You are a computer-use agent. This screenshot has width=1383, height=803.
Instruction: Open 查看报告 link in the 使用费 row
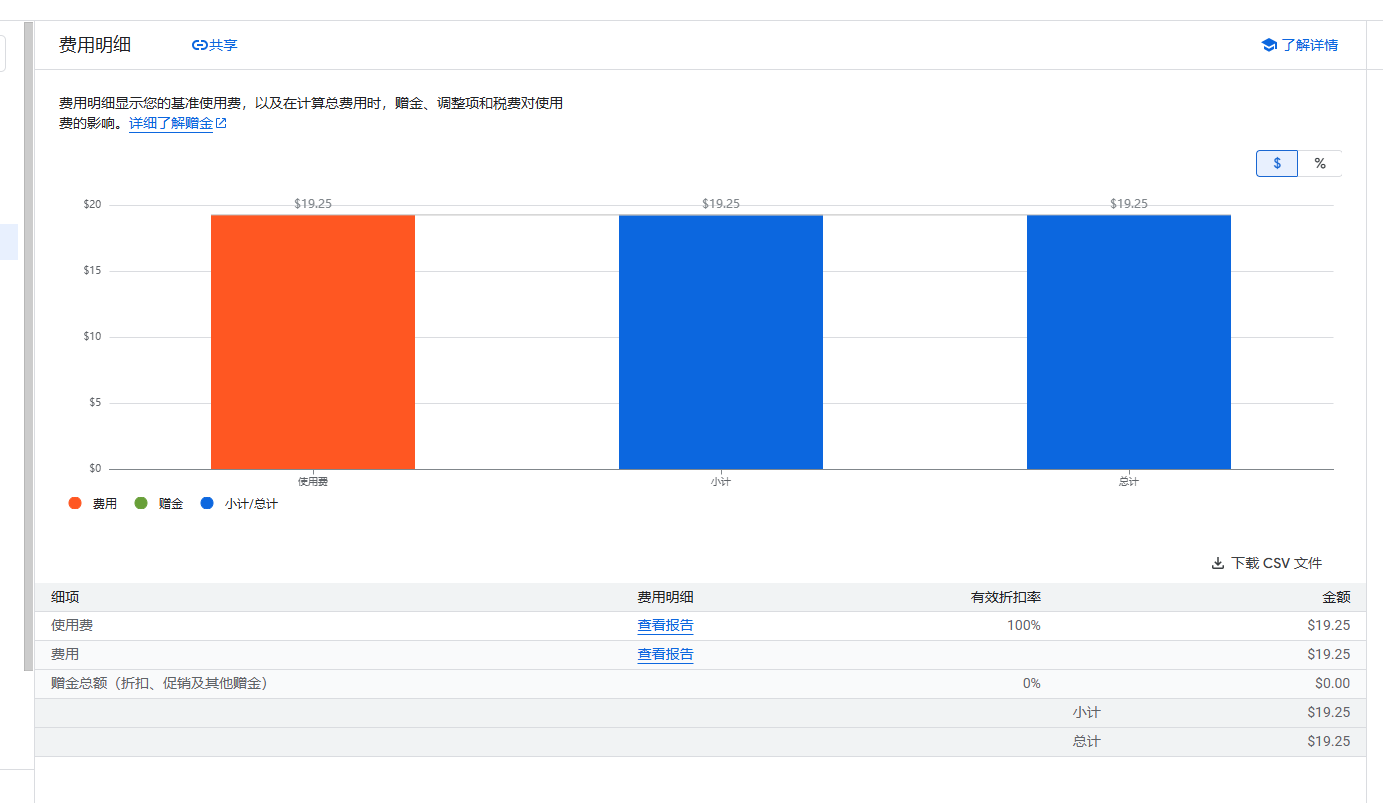point(665,625)
